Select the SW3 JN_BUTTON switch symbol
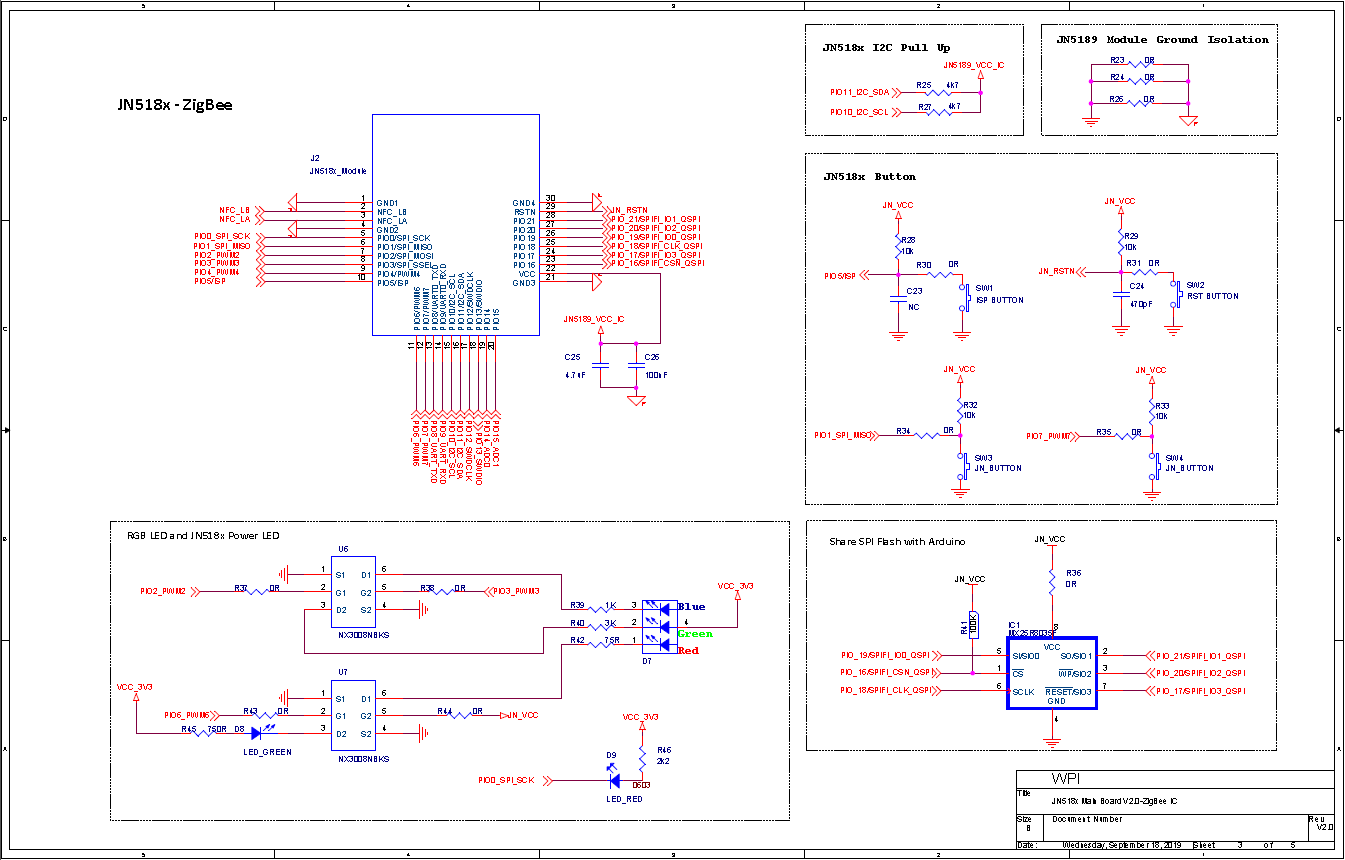Screen dimensions: 1345x860 (962, 466)
